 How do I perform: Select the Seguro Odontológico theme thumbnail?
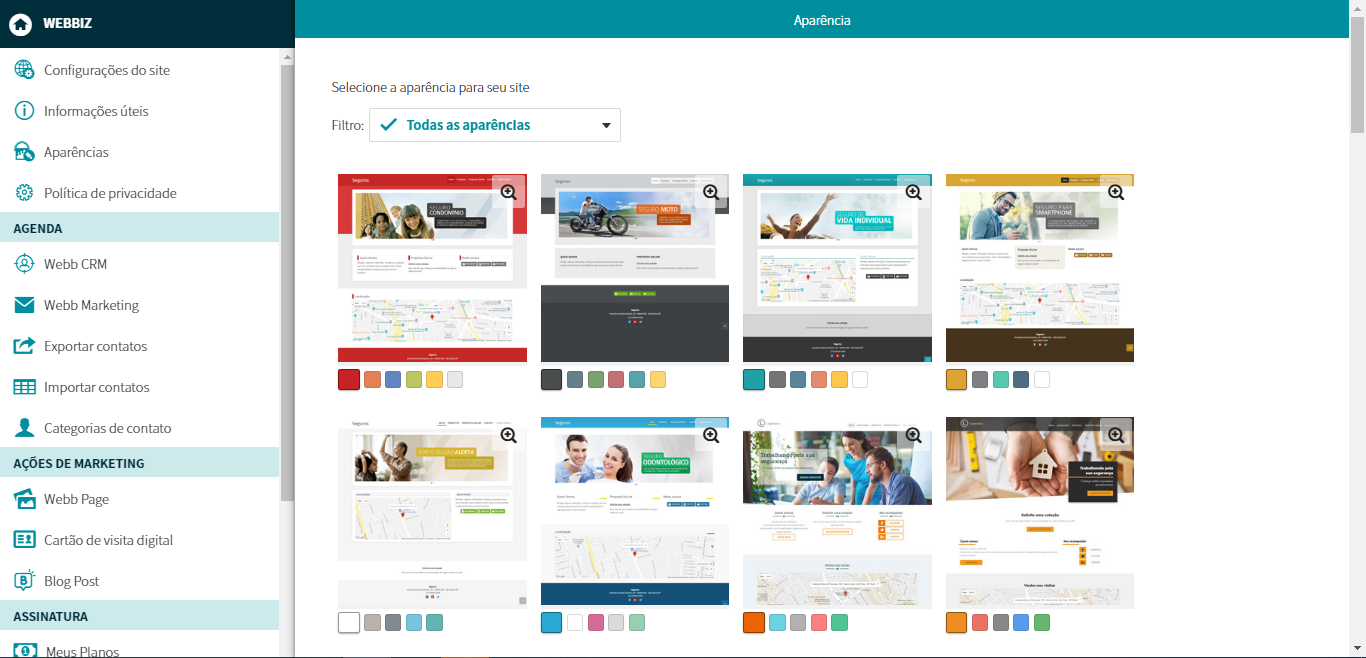pyautogui.click(x=635, y=510)
